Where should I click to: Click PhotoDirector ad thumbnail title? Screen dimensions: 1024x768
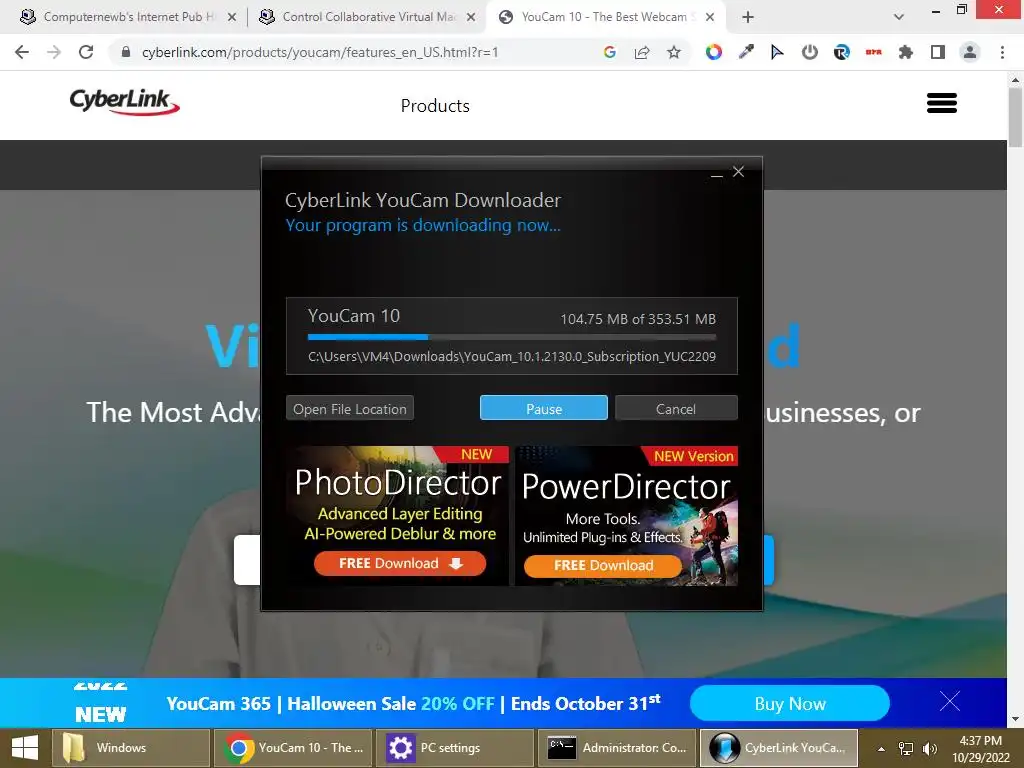point(398,483)
